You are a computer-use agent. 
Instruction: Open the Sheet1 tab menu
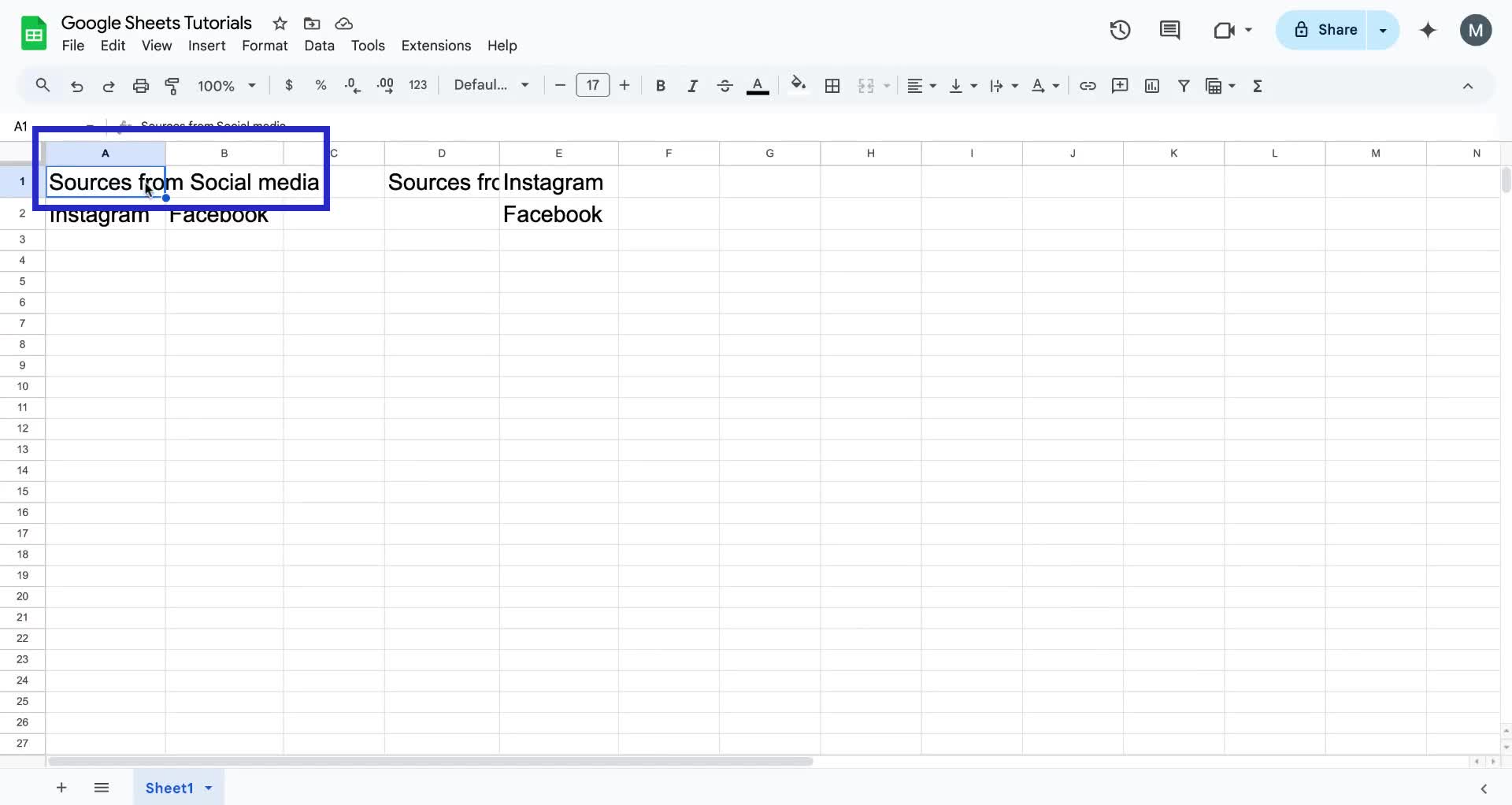(207, 788)
